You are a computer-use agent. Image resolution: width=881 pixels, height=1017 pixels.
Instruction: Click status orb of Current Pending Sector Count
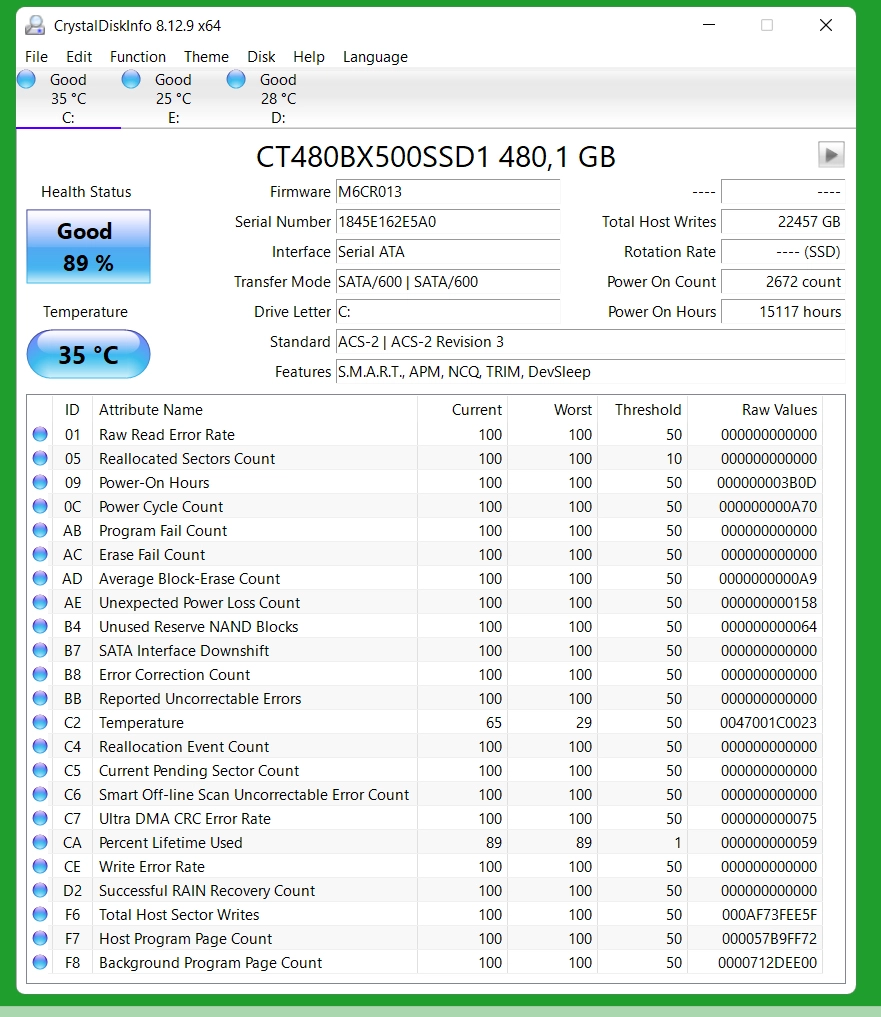click(x=40, y=770)
